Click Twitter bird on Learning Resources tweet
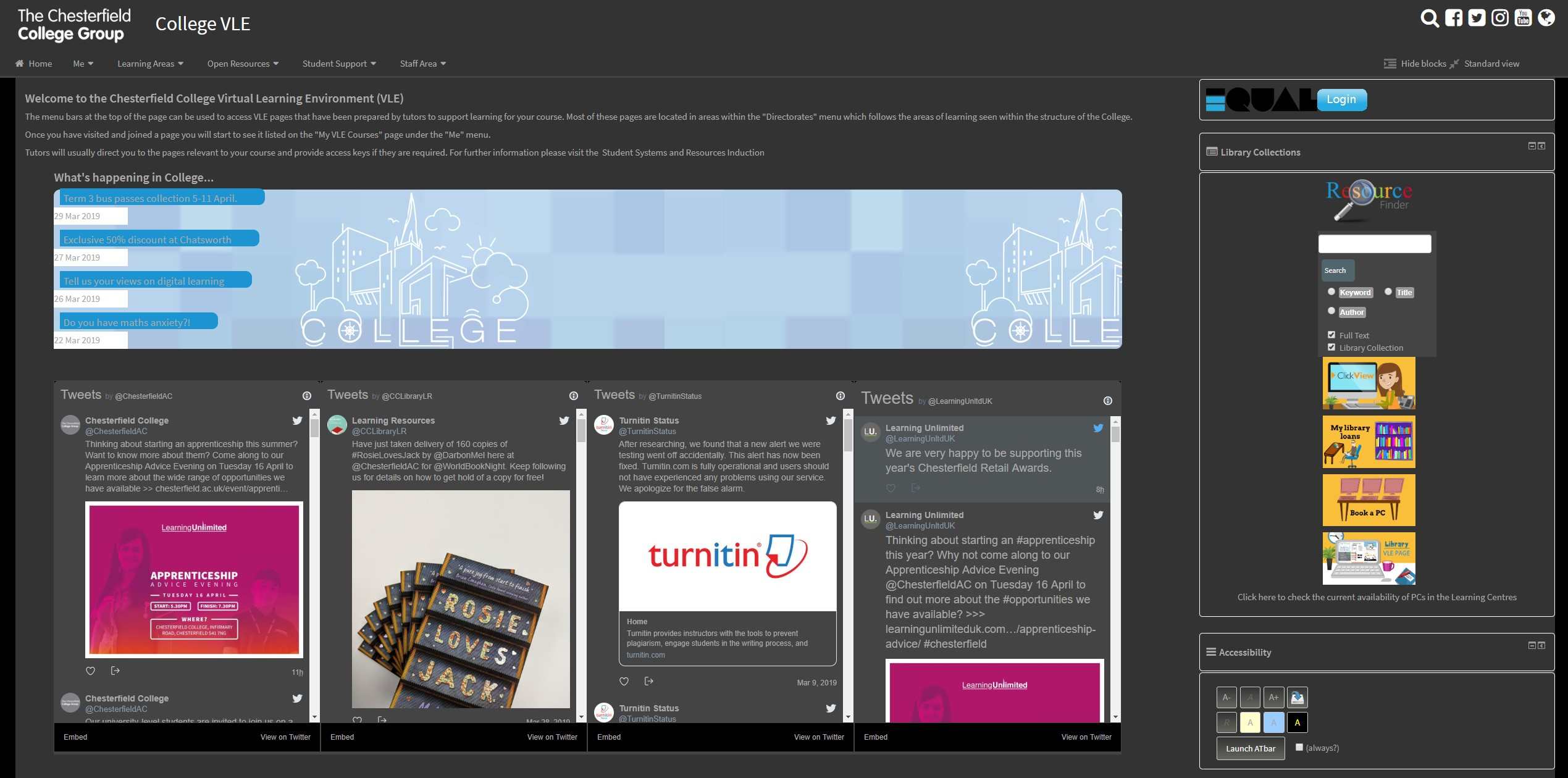Screen dimensions: 1568x778 tap(564, 420)
